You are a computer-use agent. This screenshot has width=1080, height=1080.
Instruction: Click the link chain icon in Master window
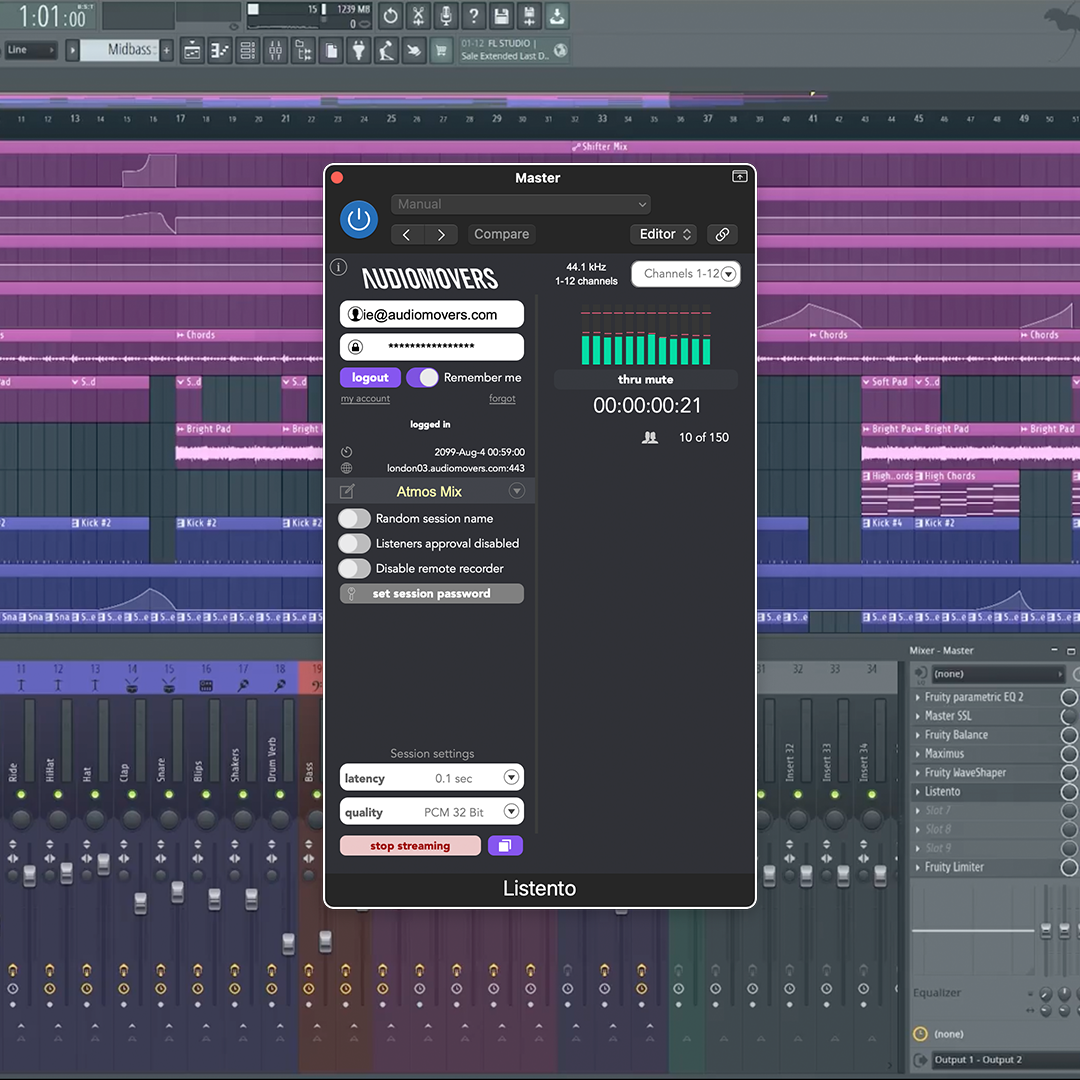click(x=722, y=234)
